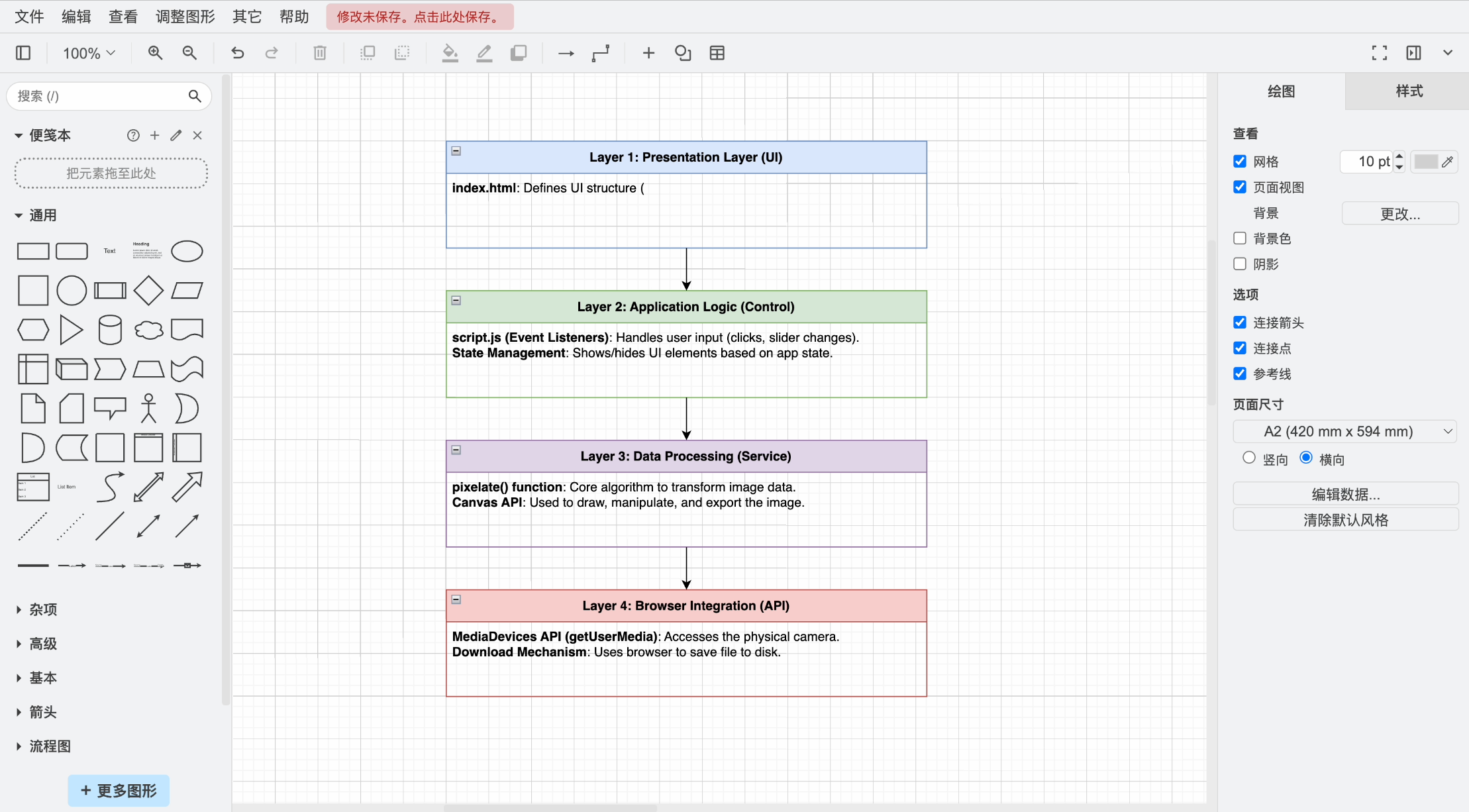Toggle the fullscreen icon
The height and width of the screenshot is (812, 1469).
(x=1379, y=53)
